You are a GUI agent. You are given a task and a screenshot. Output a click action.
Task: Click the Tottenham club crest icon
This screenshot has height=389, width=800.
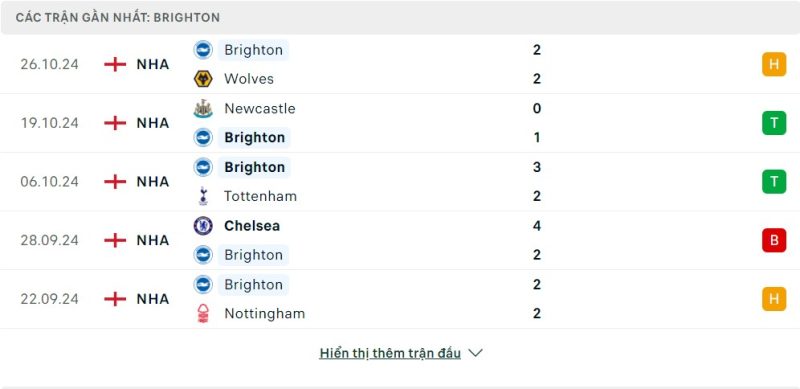pos(203,196)
